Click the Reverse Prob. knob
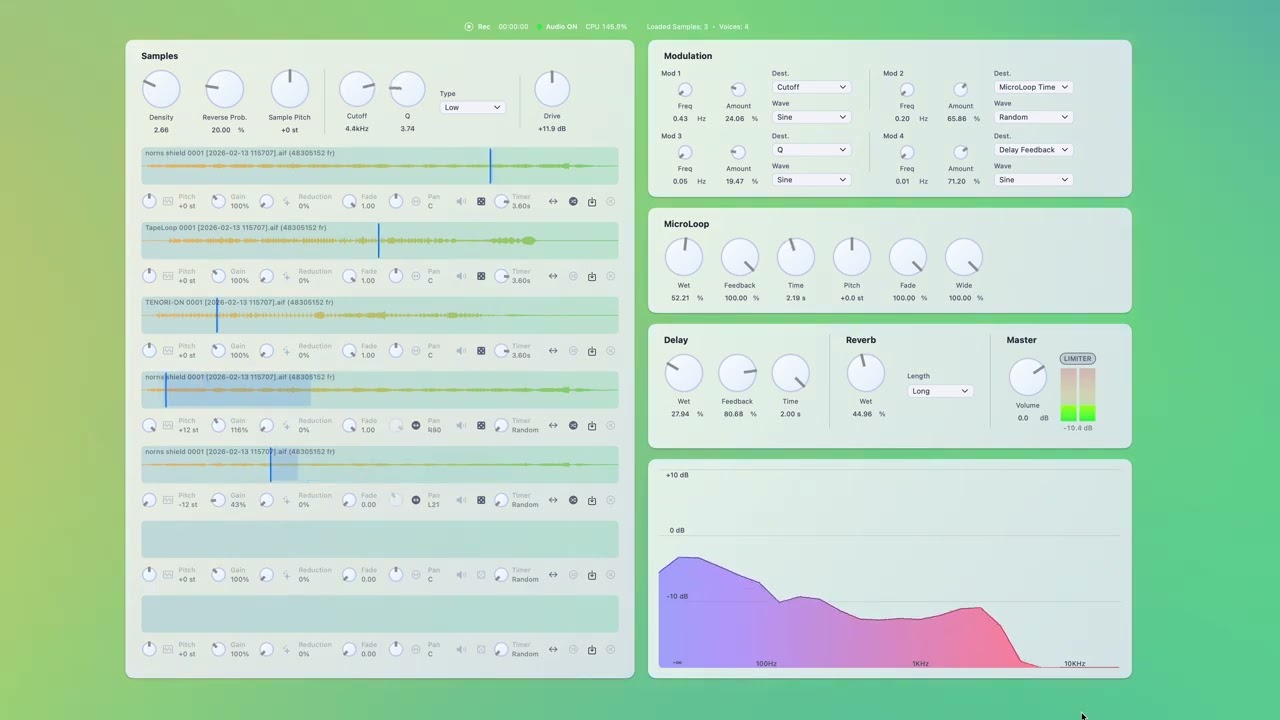Image resolution: width=1280 pixels, height=720 pixels. coord(224,90)
